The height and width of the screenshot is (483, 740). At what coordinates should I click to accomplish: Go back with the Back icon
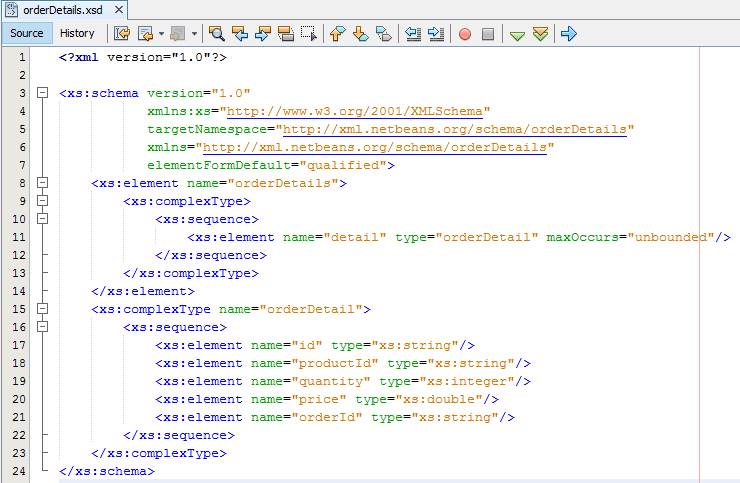pyautogui.click(x=146, y=34)
